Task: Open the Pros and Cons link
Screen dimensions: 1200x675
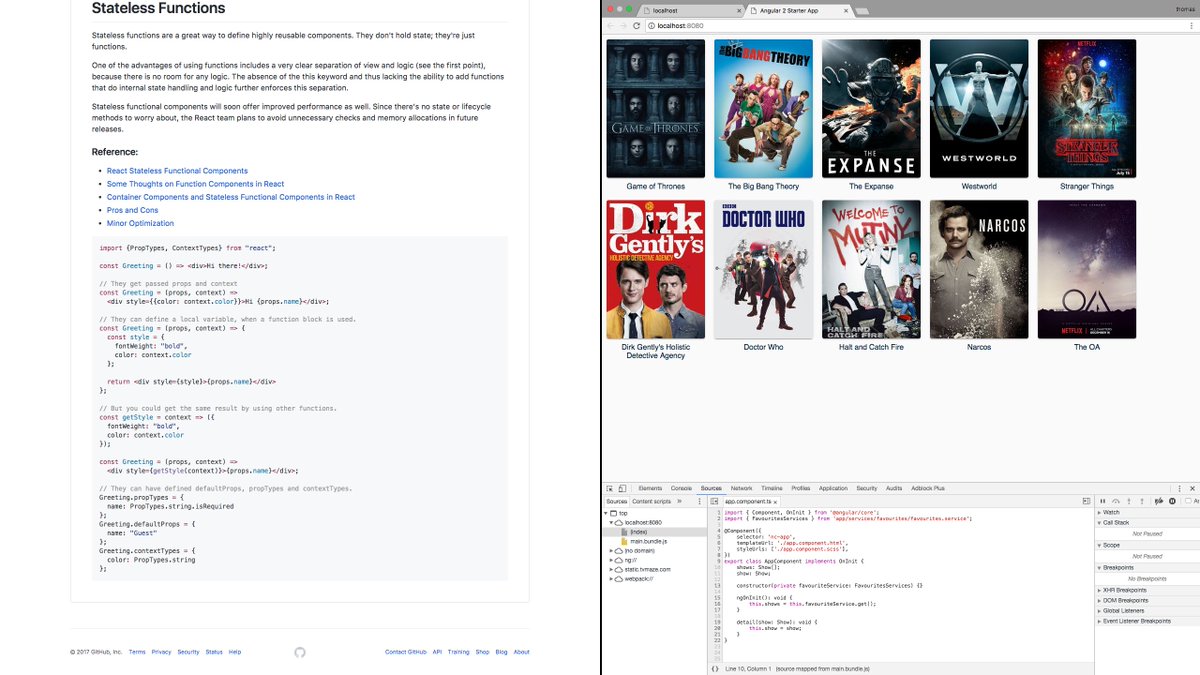Action: (132, 210)
